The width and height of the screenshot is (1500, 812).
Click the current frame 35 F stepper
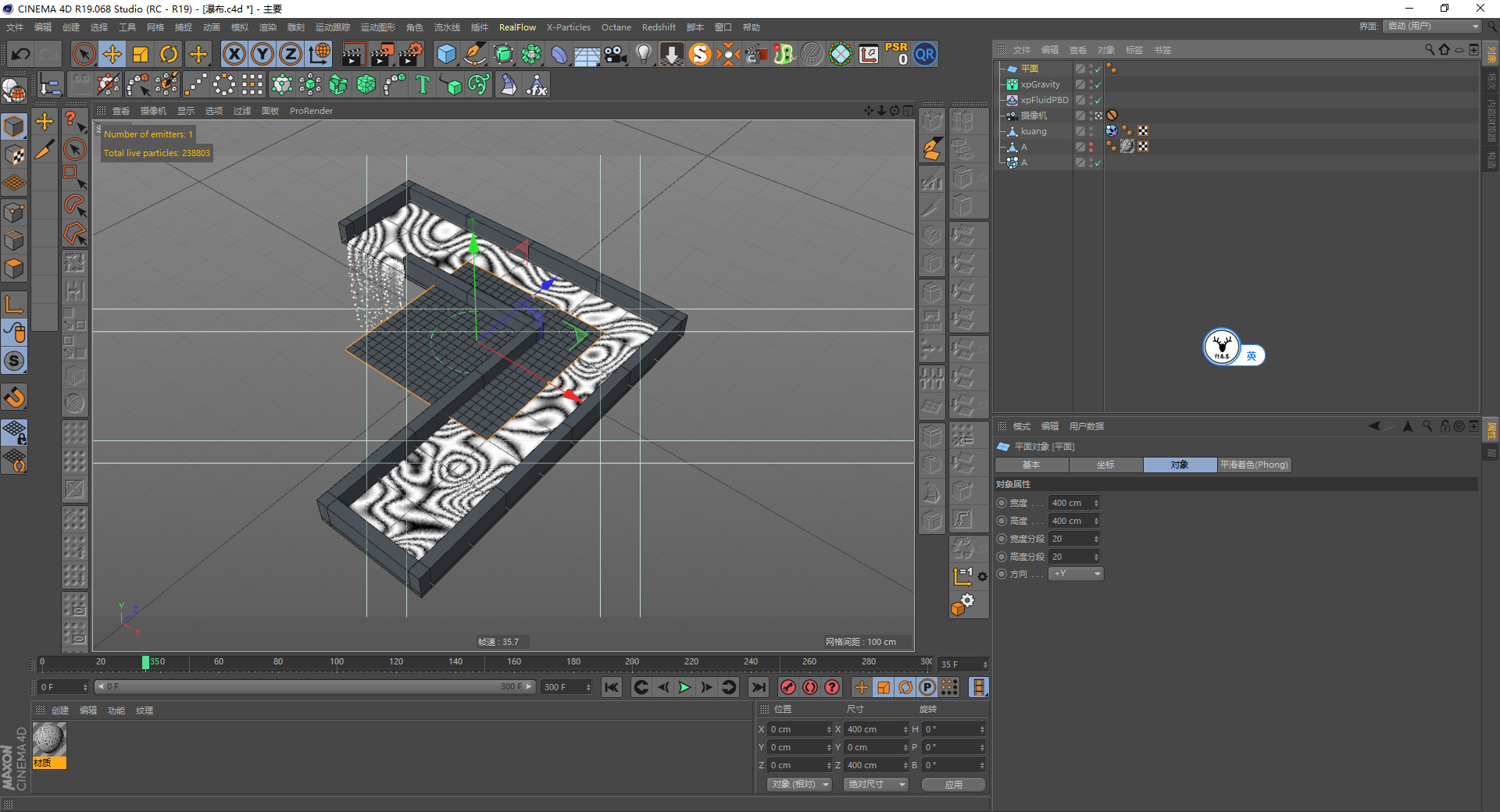point(985,664)
